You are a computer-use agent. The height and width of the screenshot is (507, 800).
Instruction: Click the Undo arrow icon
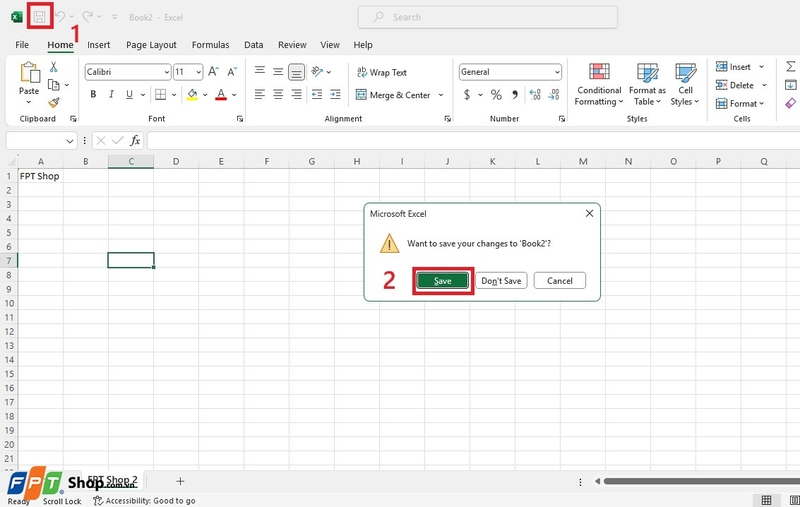pyautogui.click(x=60, y=17)
